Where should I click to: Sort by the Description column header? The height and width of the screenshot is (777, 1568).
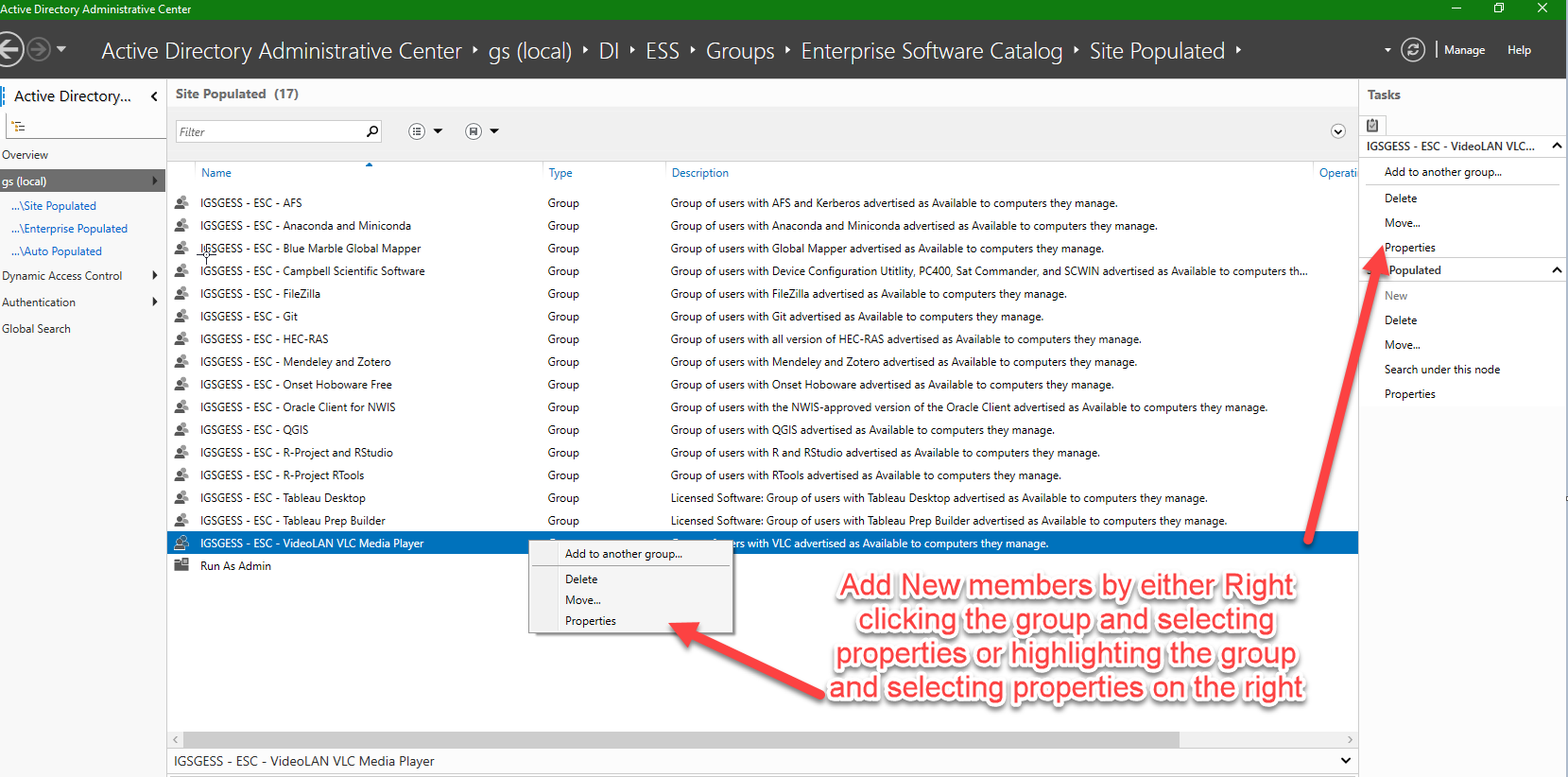[700, 173]
